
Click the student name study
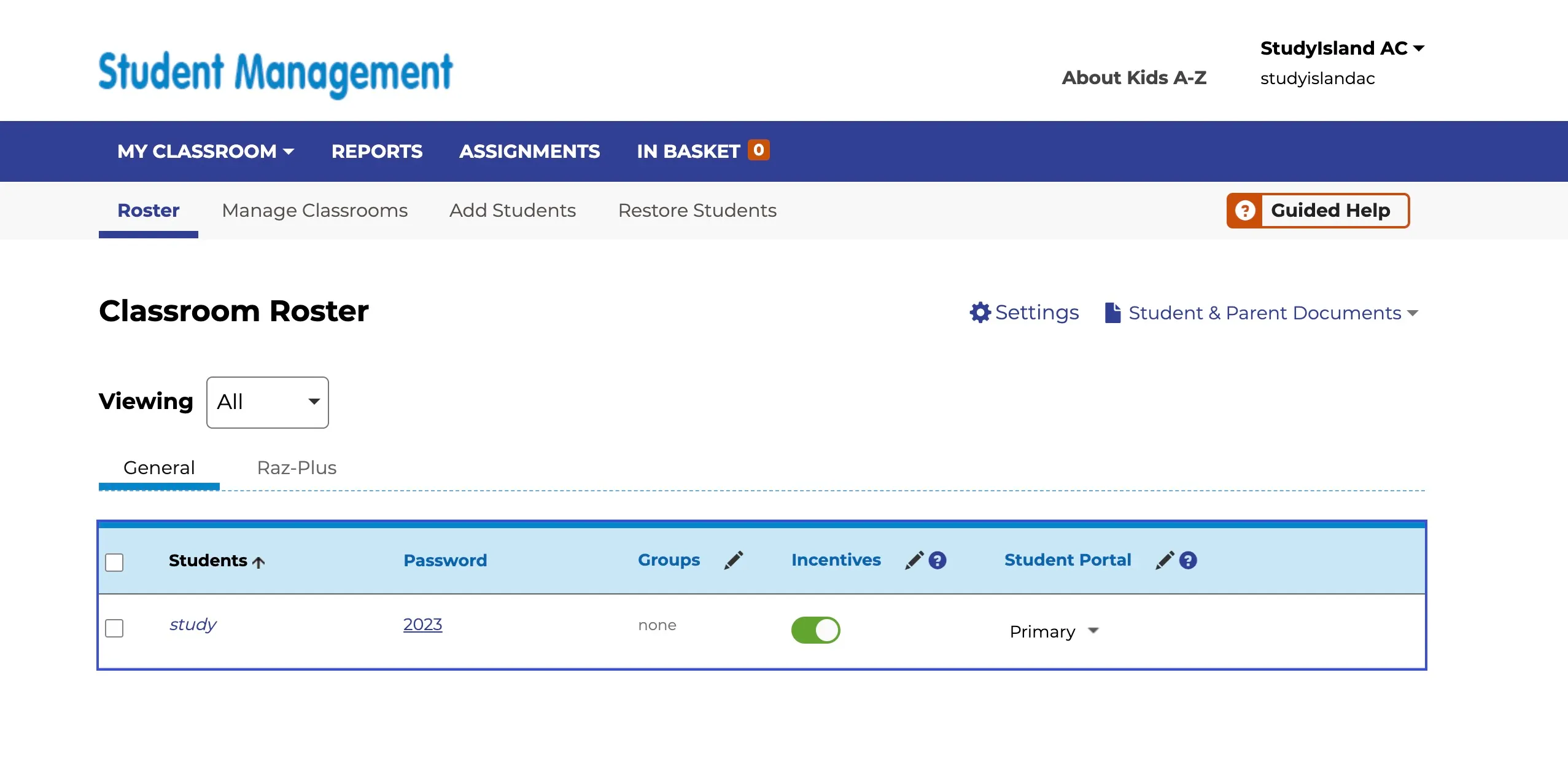click(193, 625)
